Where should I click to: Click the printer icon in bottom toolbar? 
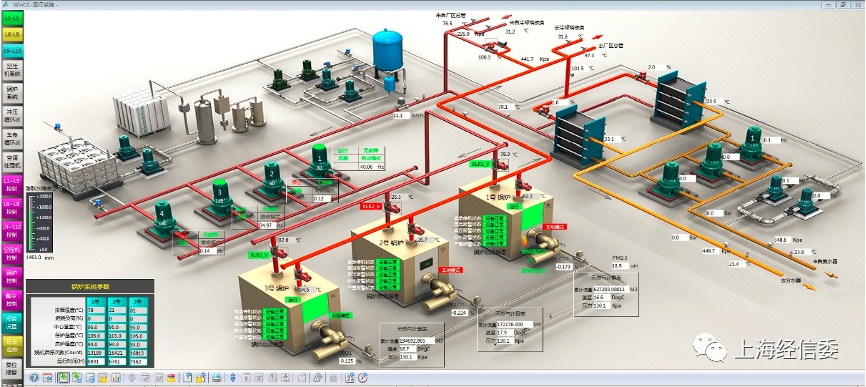click(216, 378)
